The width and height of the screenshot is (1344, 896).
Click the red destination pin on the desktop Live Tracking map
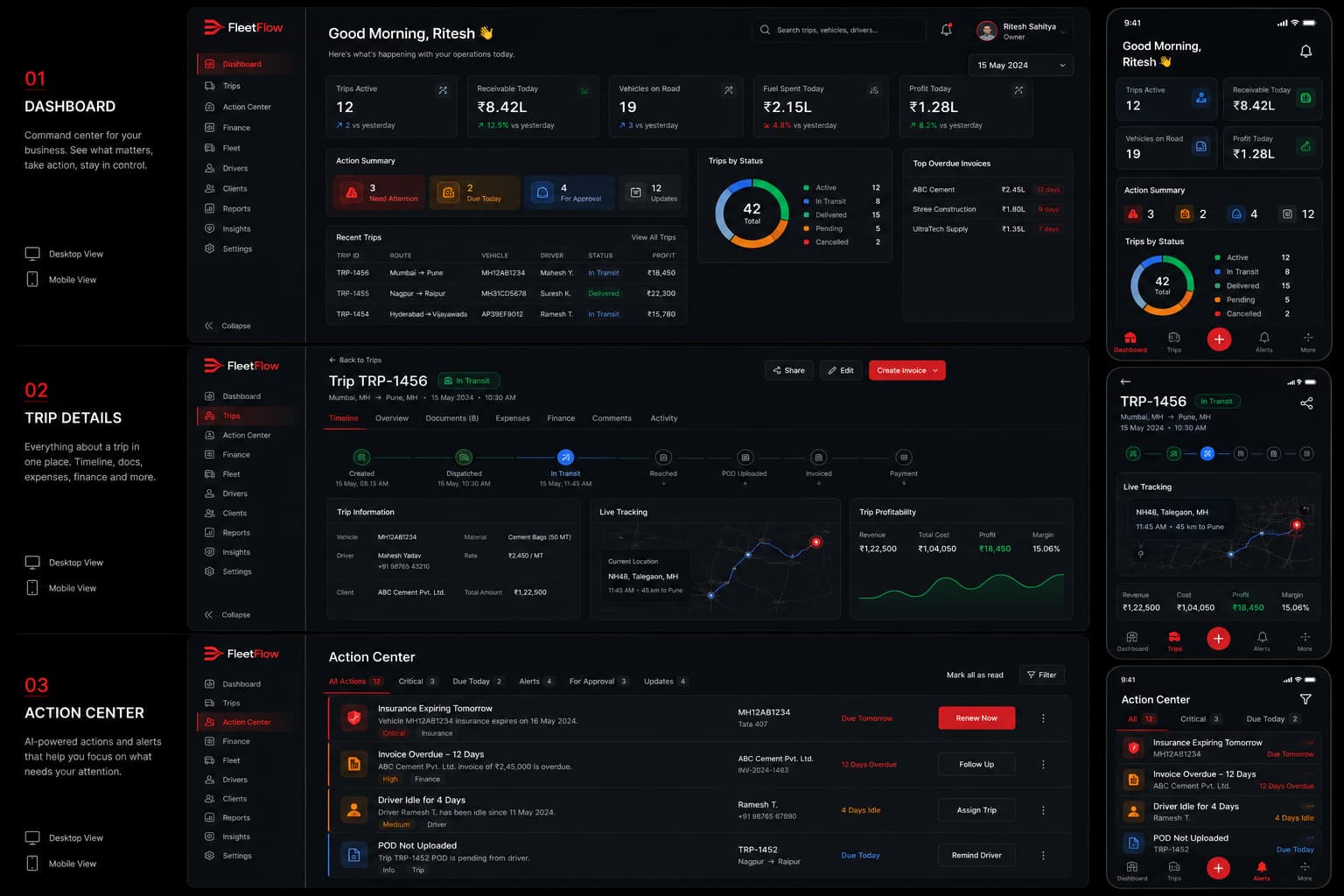point(816,542)
